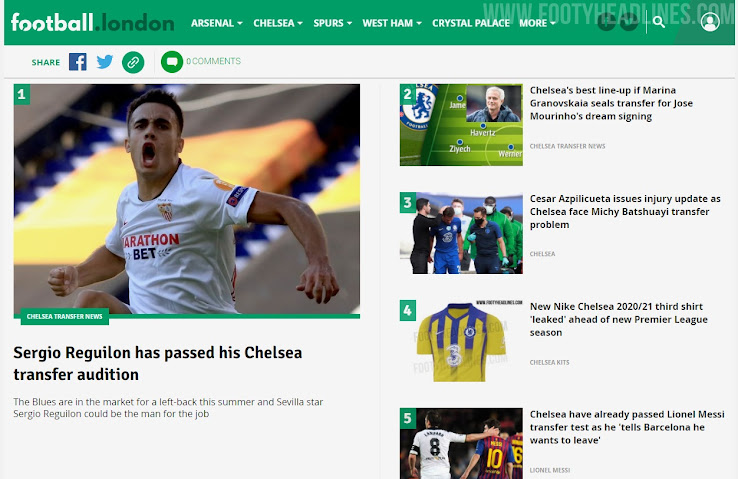This screenshot has height=479, width=738.
Task: Copy the article link with the chain icon
Action: click(x=133, y=62)
